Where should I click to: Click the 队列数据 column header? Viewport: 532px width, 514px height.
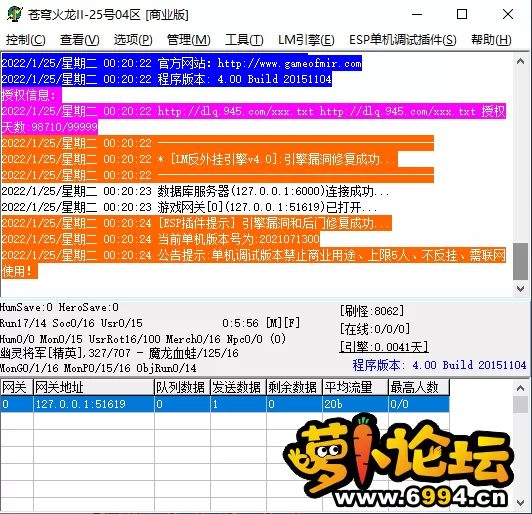click(x=182, y=387)
